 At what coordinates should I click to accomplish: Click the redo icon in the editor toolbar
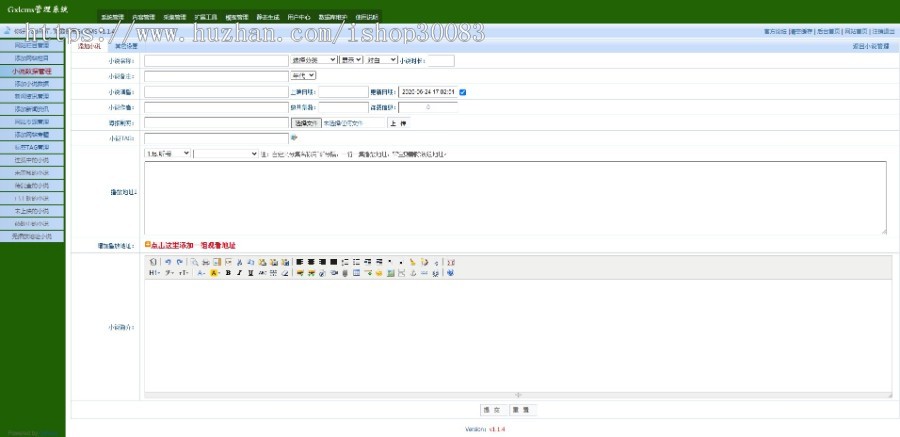pos(179,261)
